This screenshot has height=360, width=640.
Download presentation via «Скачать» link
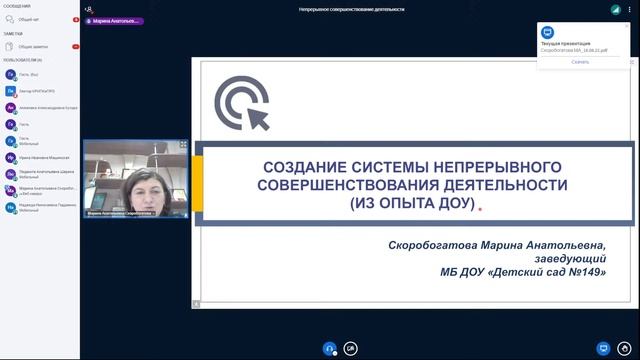coord(580,62)
